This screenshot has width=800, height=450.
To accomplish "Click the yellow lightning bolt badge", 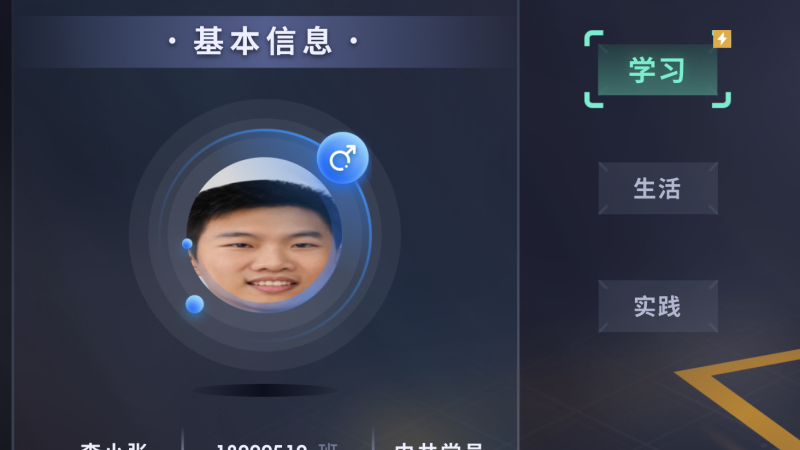I will [721, 39].
